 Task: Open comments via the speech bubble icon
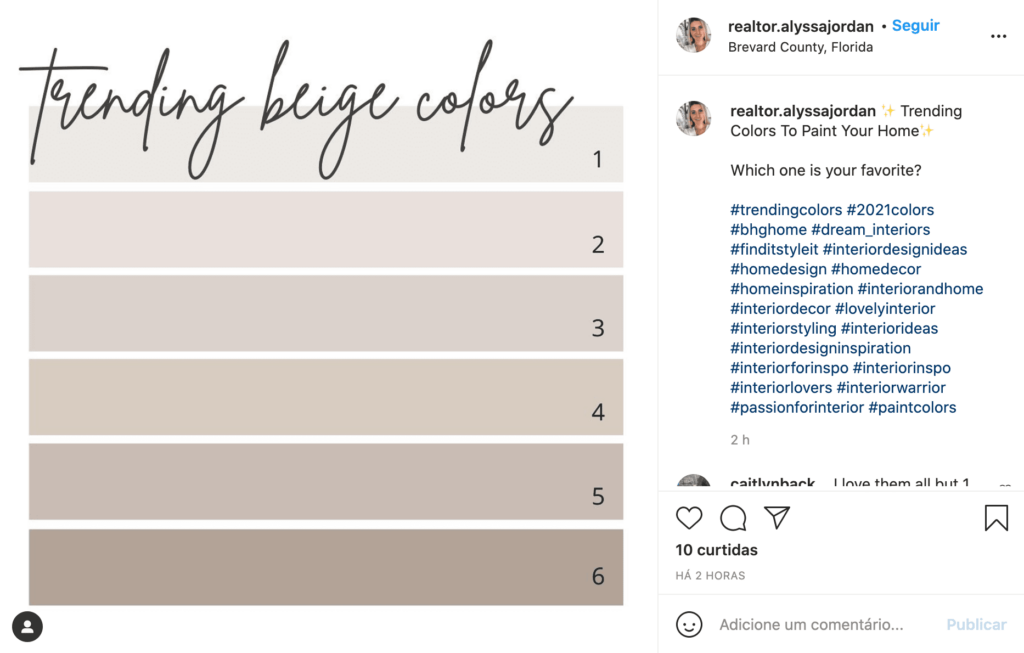(733, 518)
